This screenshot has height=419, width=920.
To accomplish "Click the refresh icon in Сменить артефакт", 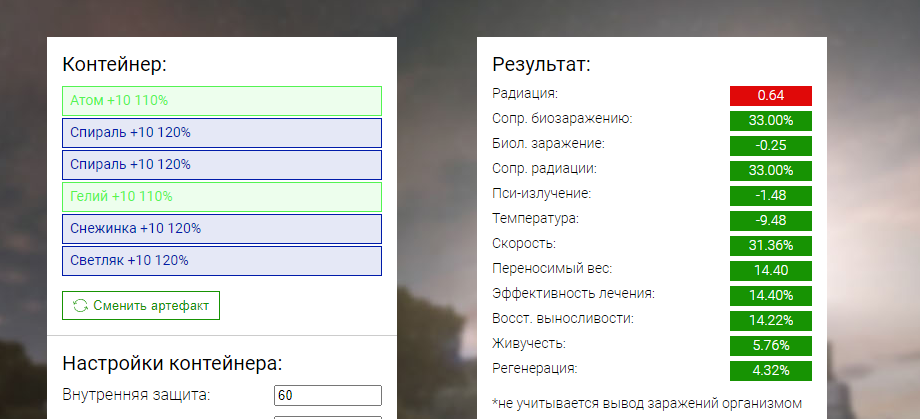I will (80, 306).
